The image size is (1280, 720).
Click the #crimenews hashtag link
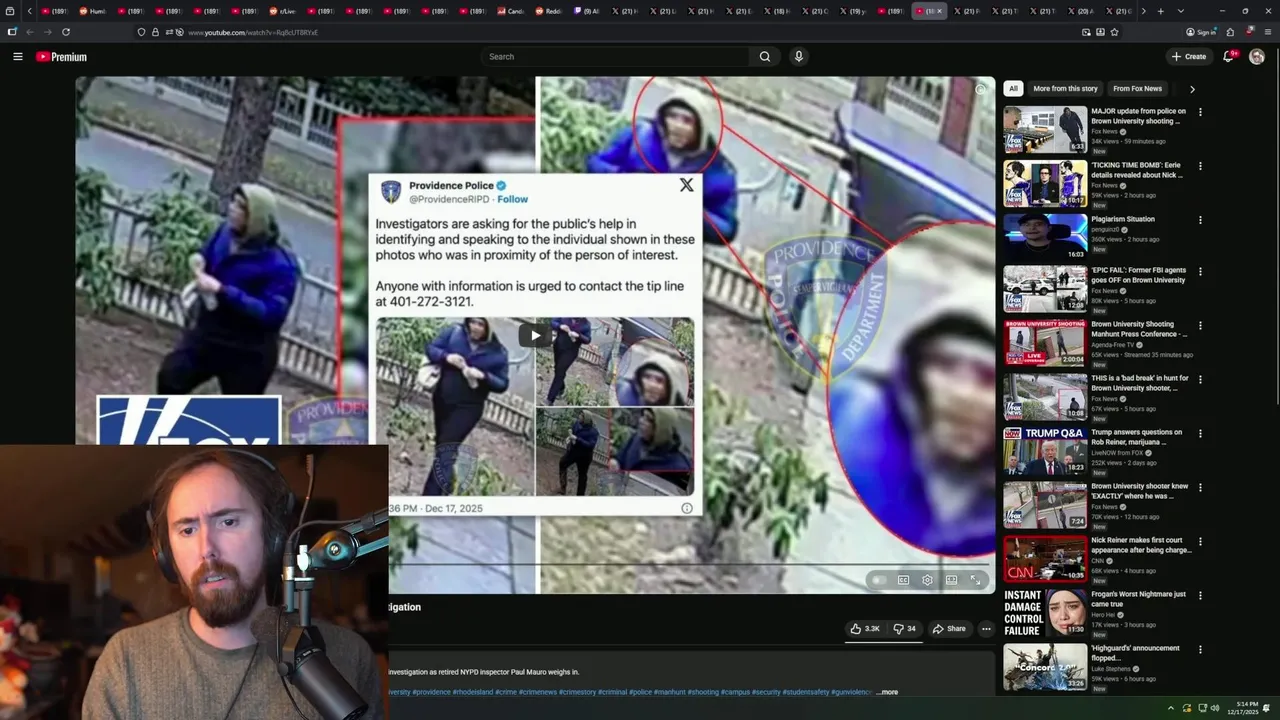(x=537, y=692)
